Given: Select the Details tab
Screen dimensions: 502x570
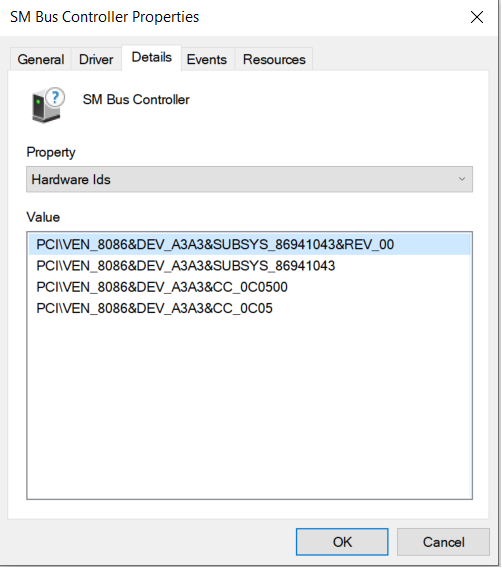Looking at the screenshot, I should click(x=152, y=57).
